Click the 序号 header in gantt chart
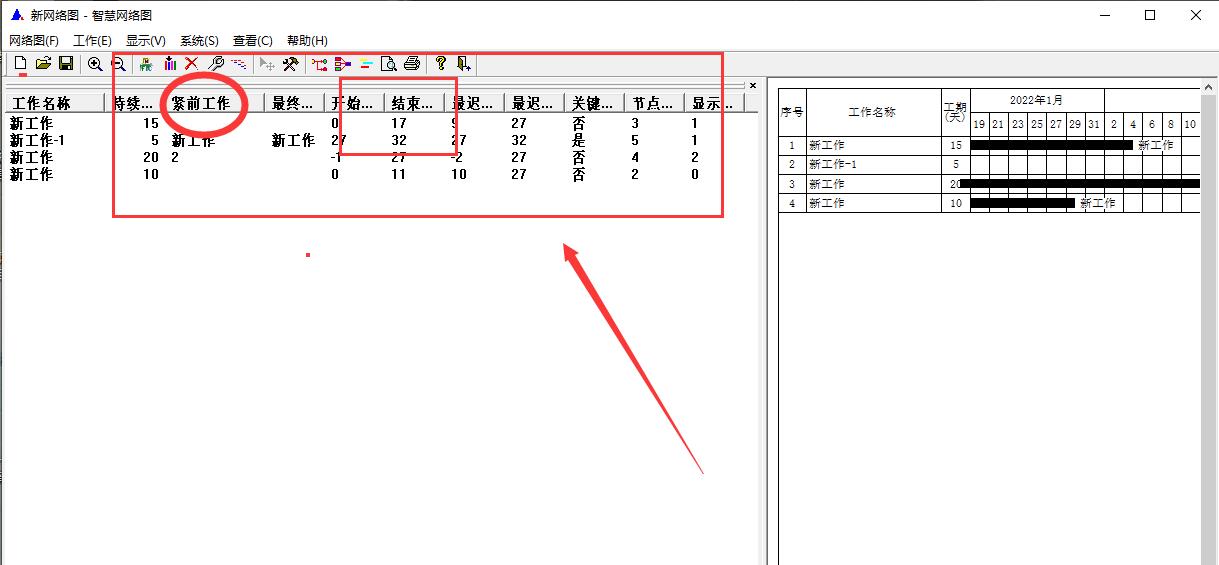 [x=792, y=112]
